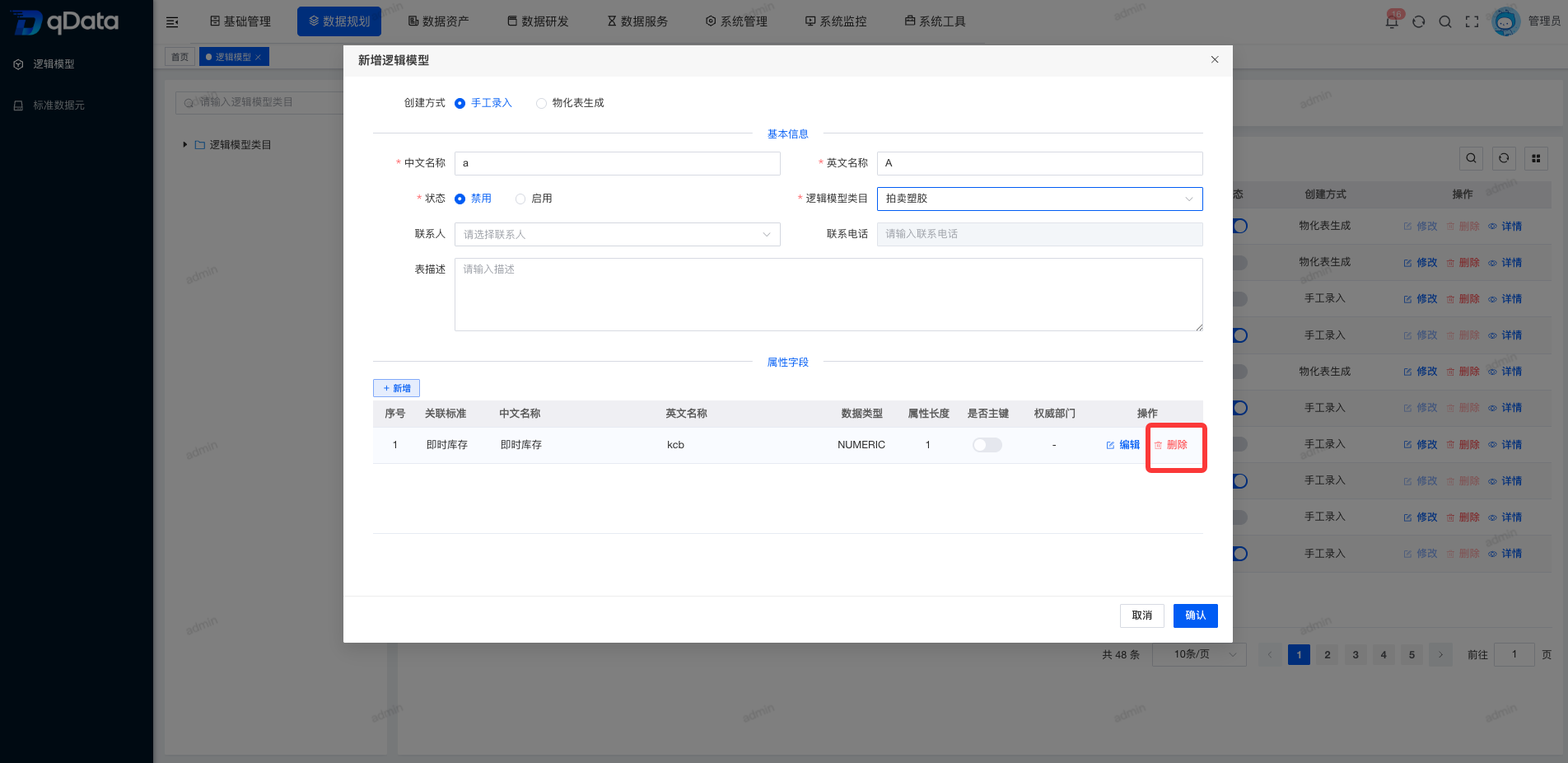
Task: Set status to 禁用
Action: [x=473, y=199]
